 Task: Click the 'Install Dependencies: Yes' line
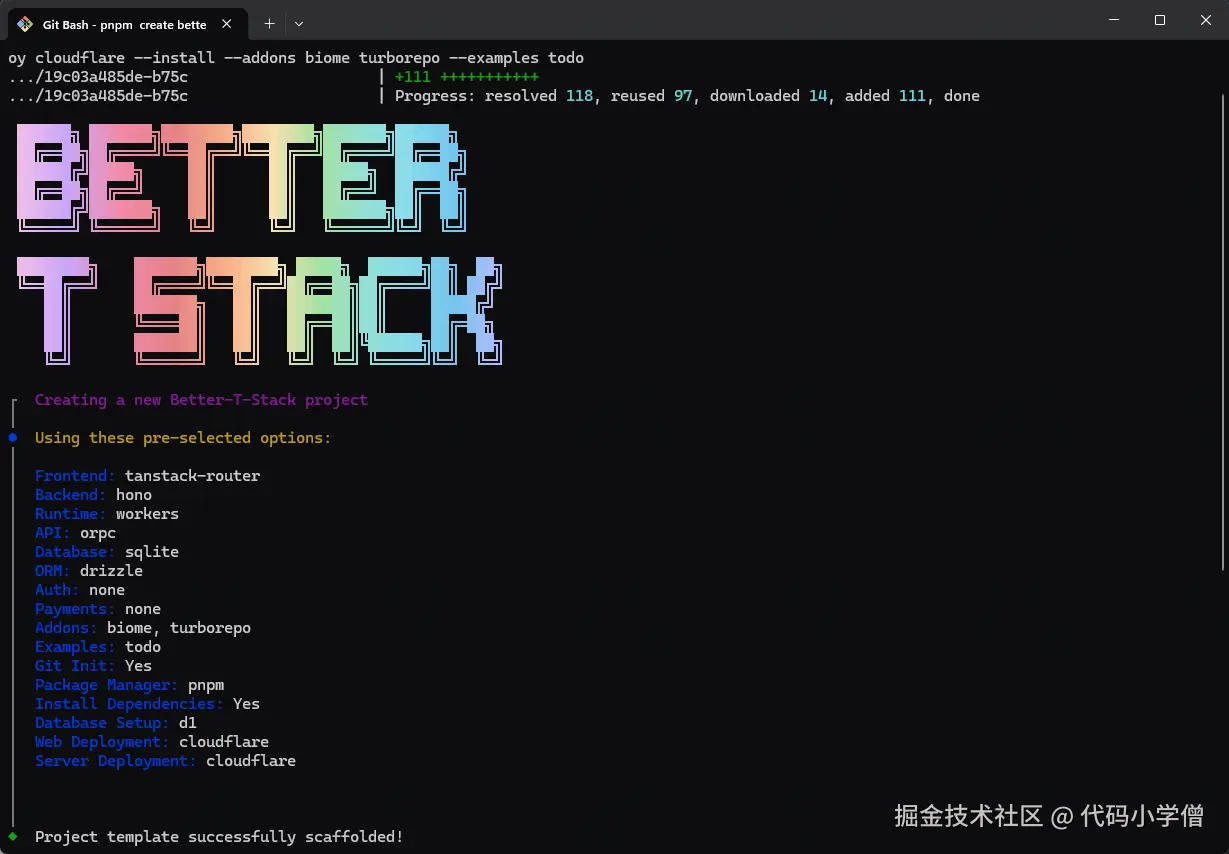147,704
